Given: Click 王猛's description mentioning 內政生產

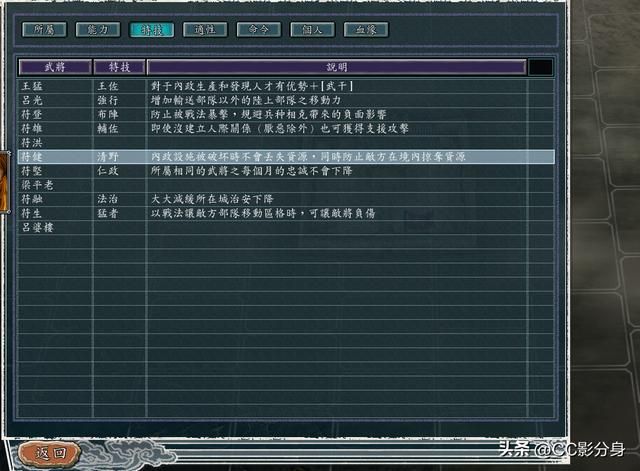Looking at the screenshot, I should pyautogui.click(x=252, y=86).
